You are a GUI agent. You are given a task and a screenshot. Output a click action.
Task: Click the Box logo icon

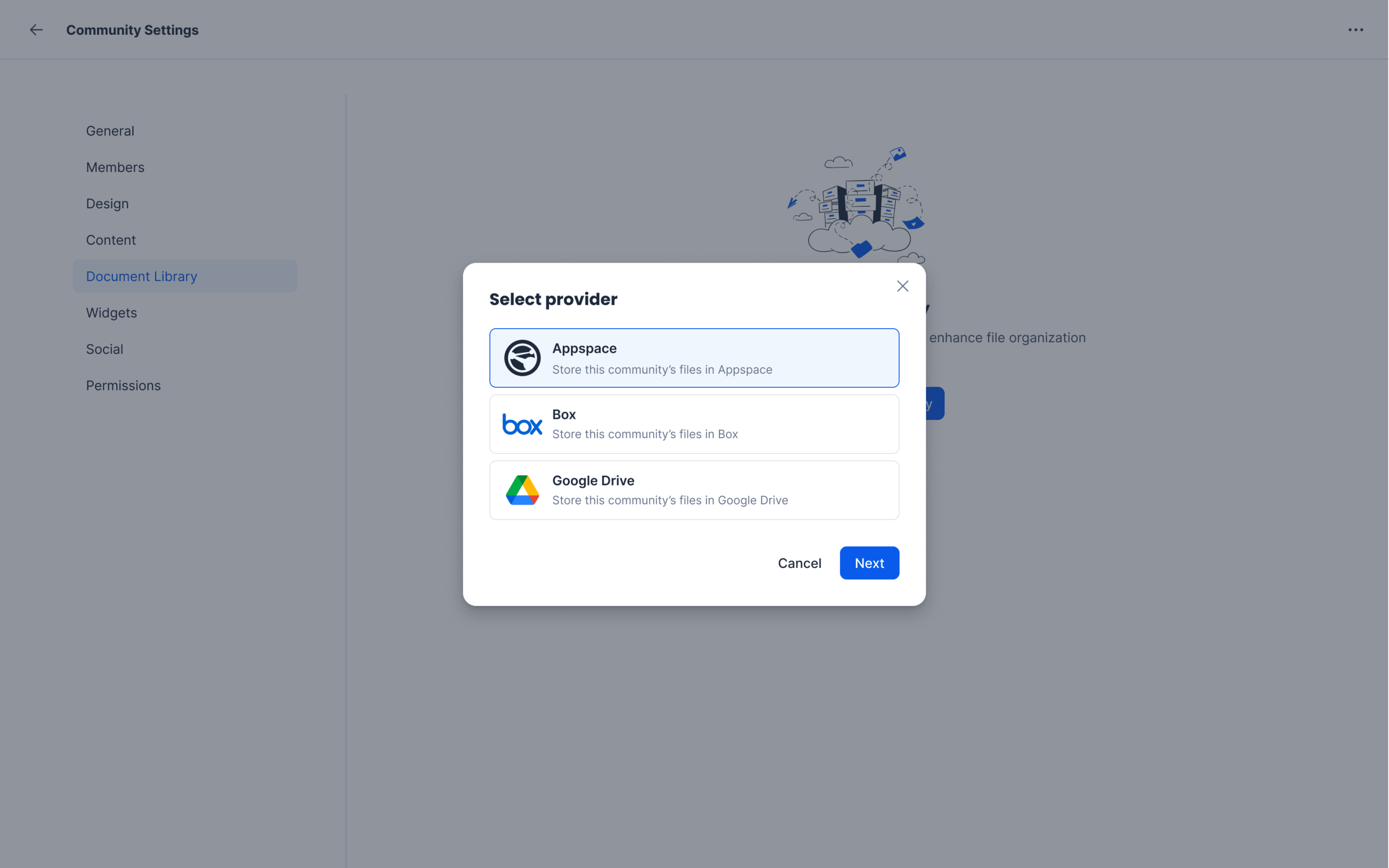pos(522,424)
